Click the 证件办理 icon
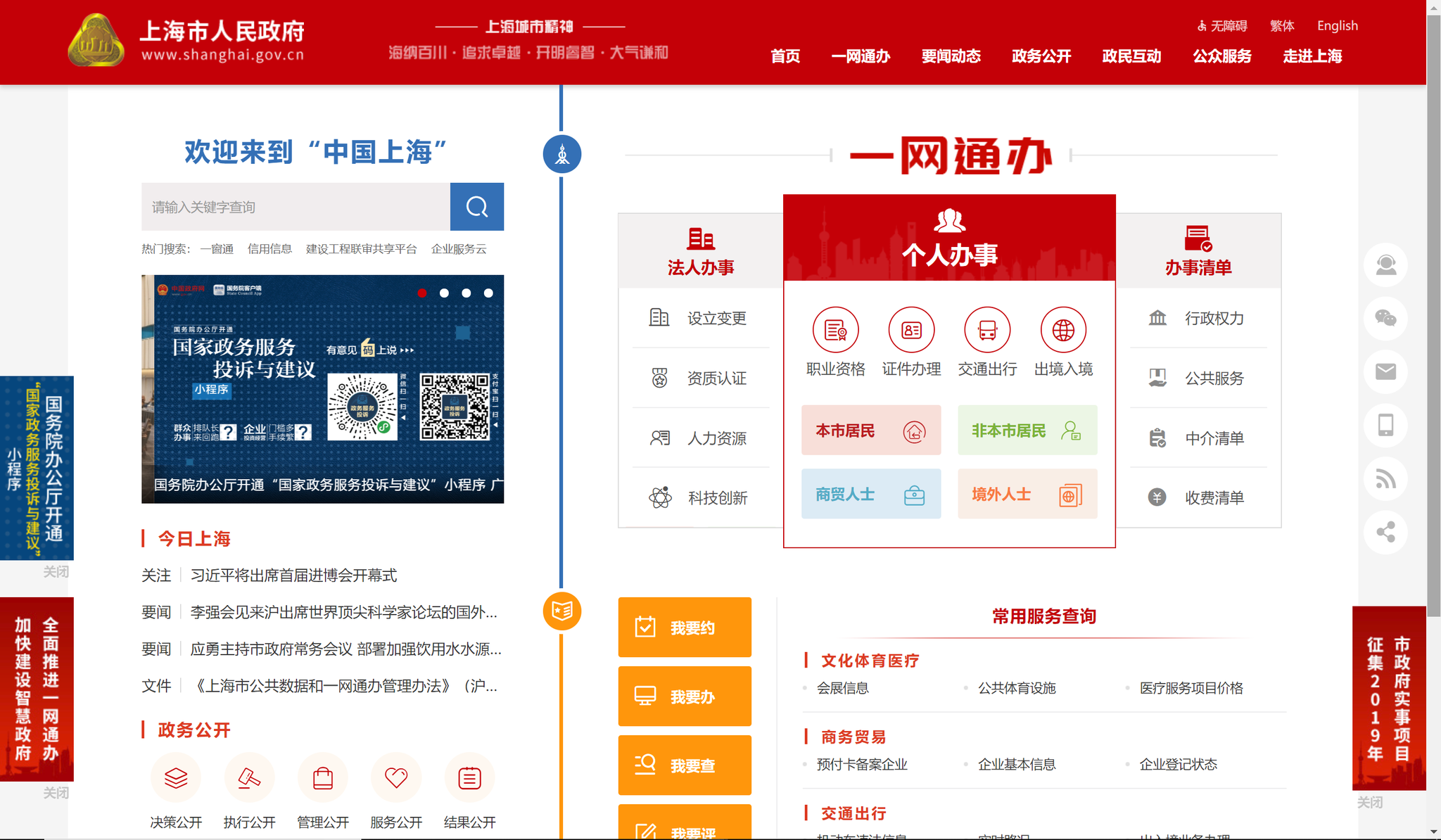 [x=911, y=329]
